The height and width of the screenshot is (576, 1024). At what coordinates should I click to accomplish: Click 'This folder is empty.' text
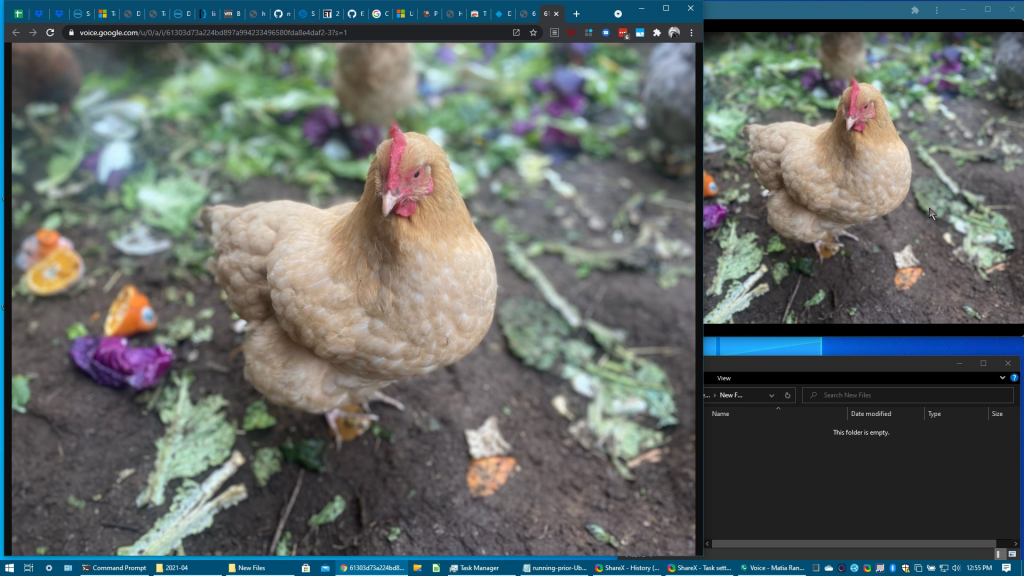pyautogui.click(x=861, y=432)
